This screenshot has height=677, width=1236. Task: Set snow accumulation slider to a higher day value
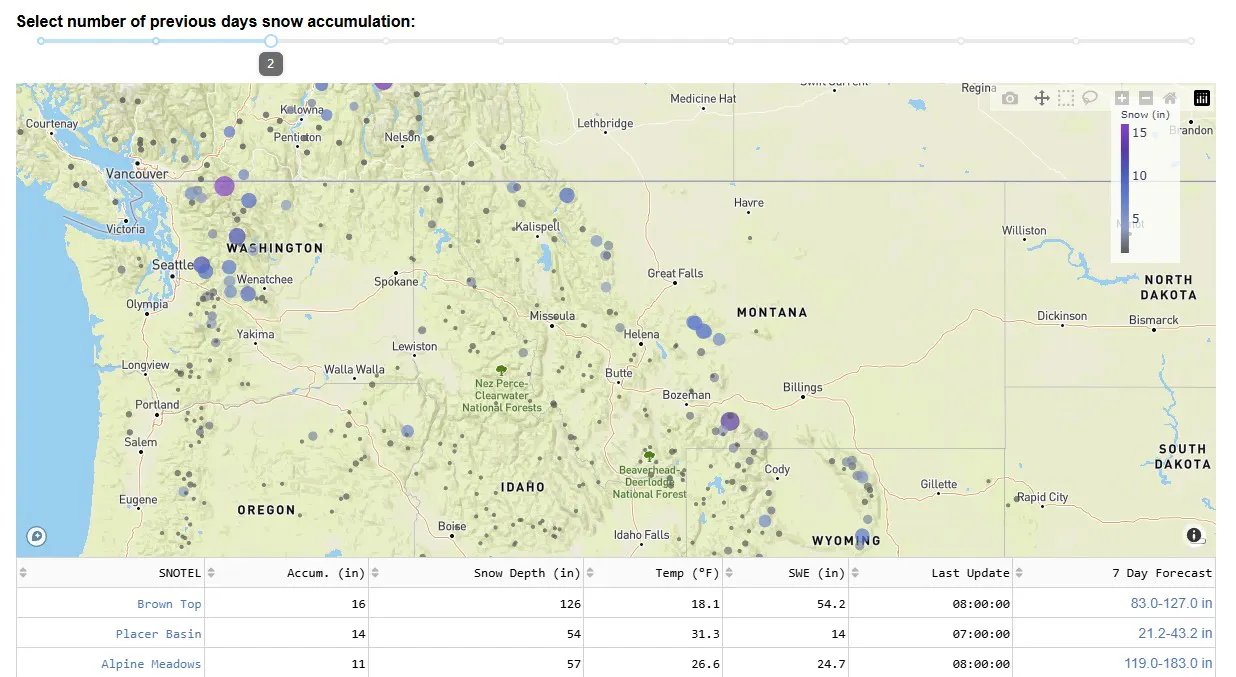386,41
